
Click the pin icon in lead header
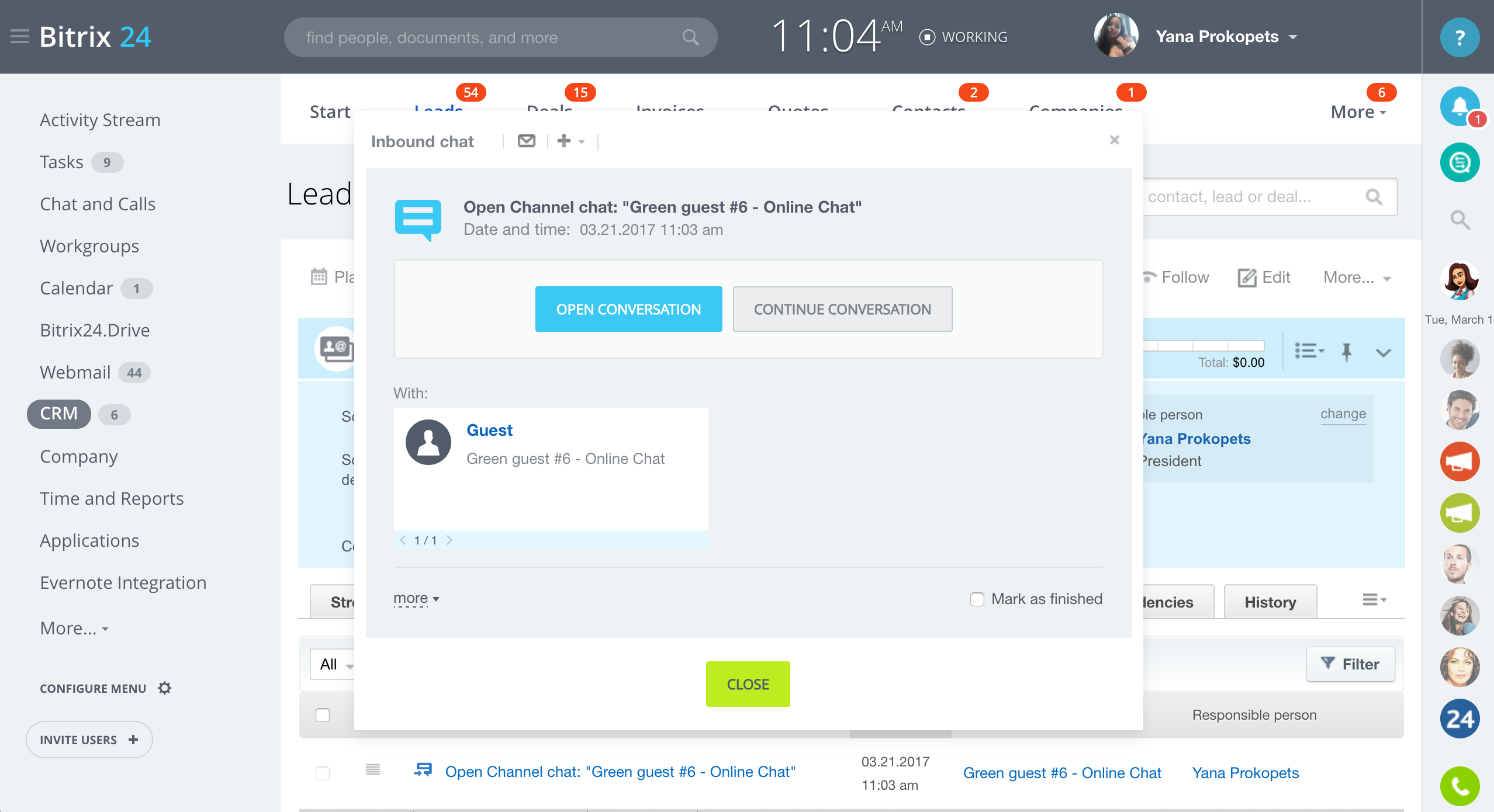pyautogui.click(x=1347, y=352)
